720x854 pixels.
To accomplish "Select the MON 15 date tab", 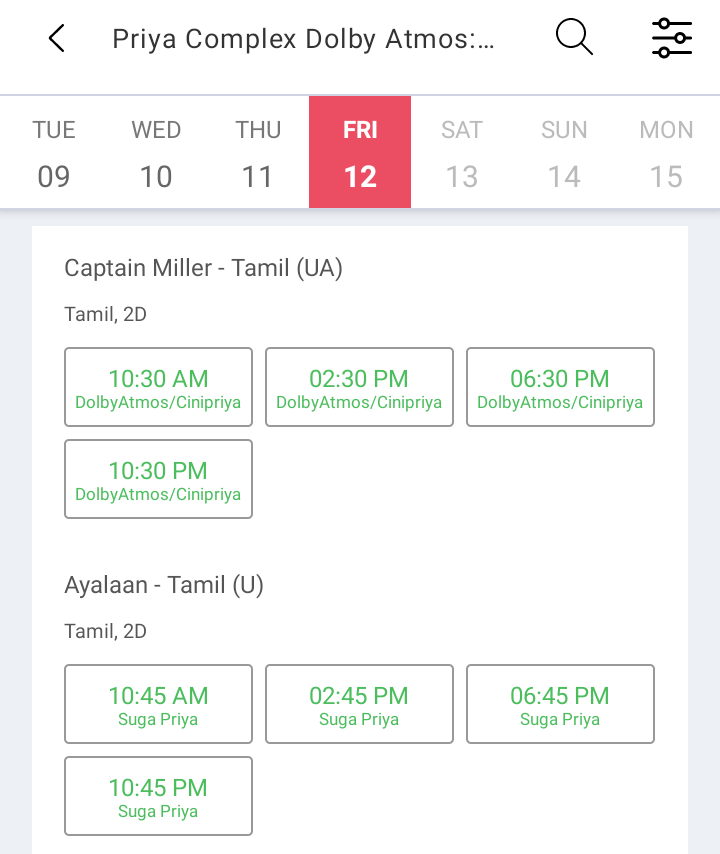I will pyautogui.click(x=667, y=152).
